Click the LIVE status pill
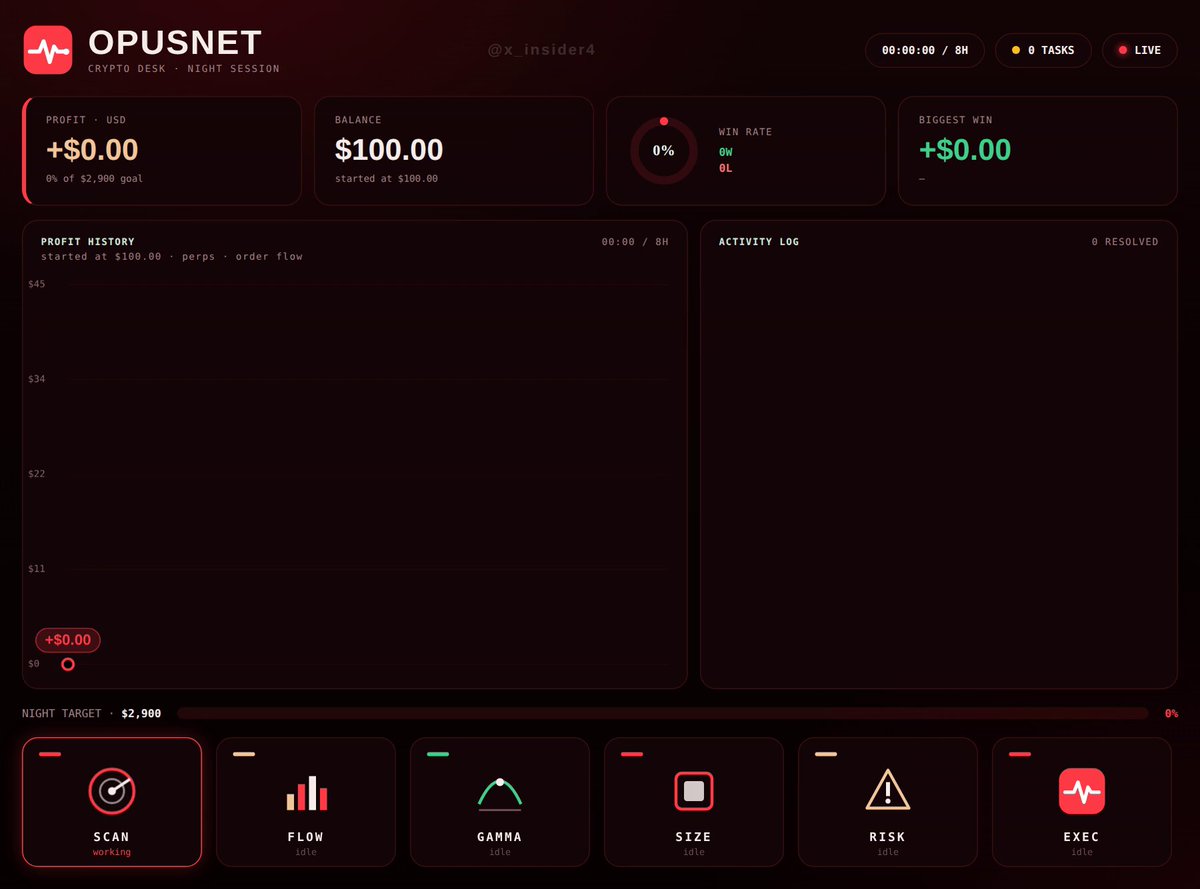Viewport: 1200px width, 889px height. 1140,50
